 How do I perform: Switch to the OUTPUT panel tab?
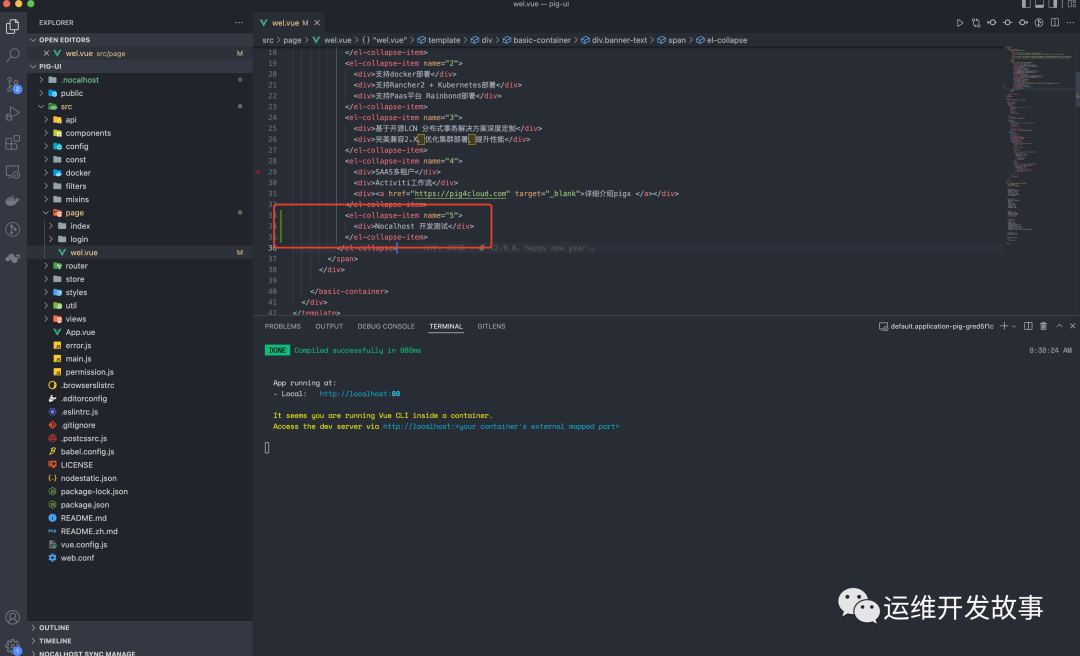pos(329,327)
